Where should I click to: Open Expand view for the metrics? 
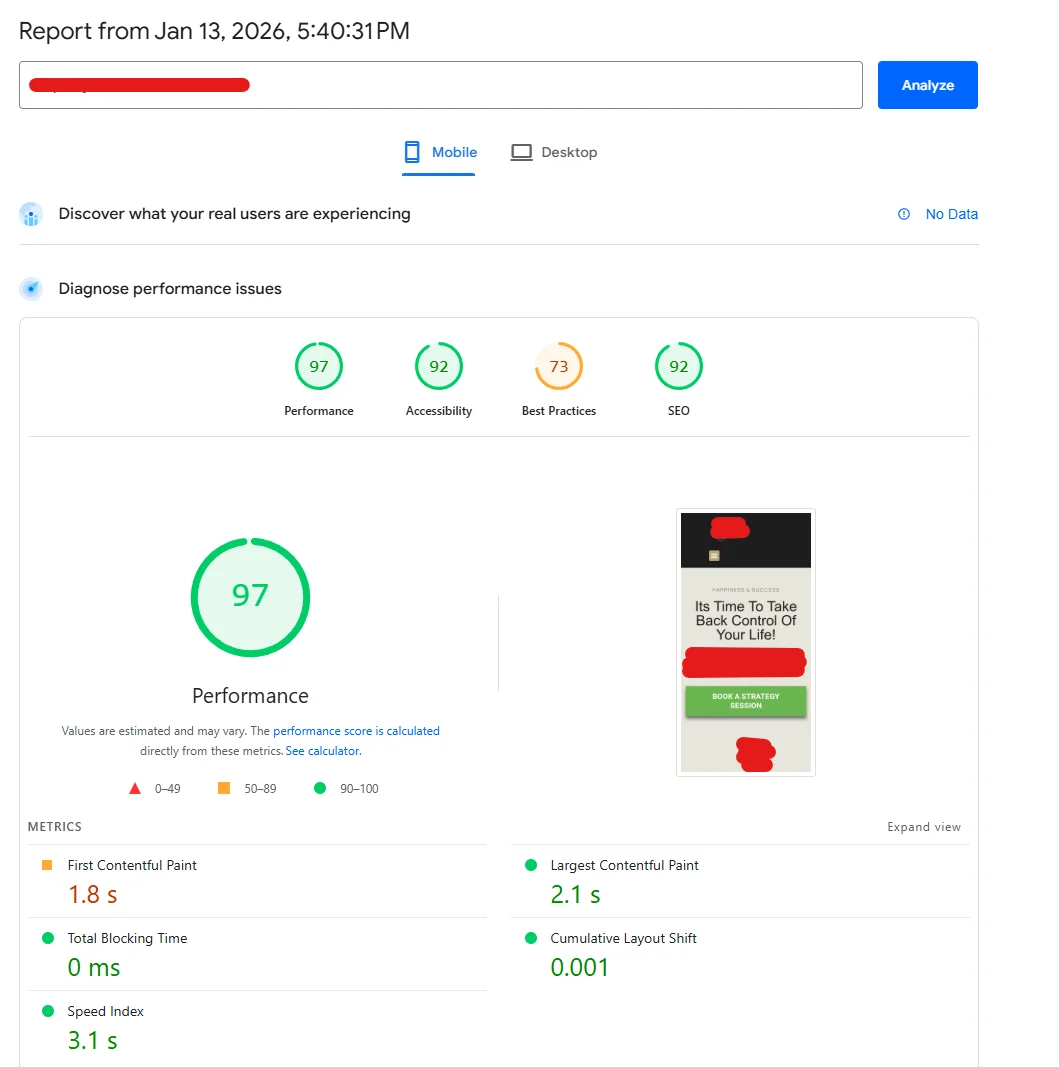coord(923,827)
